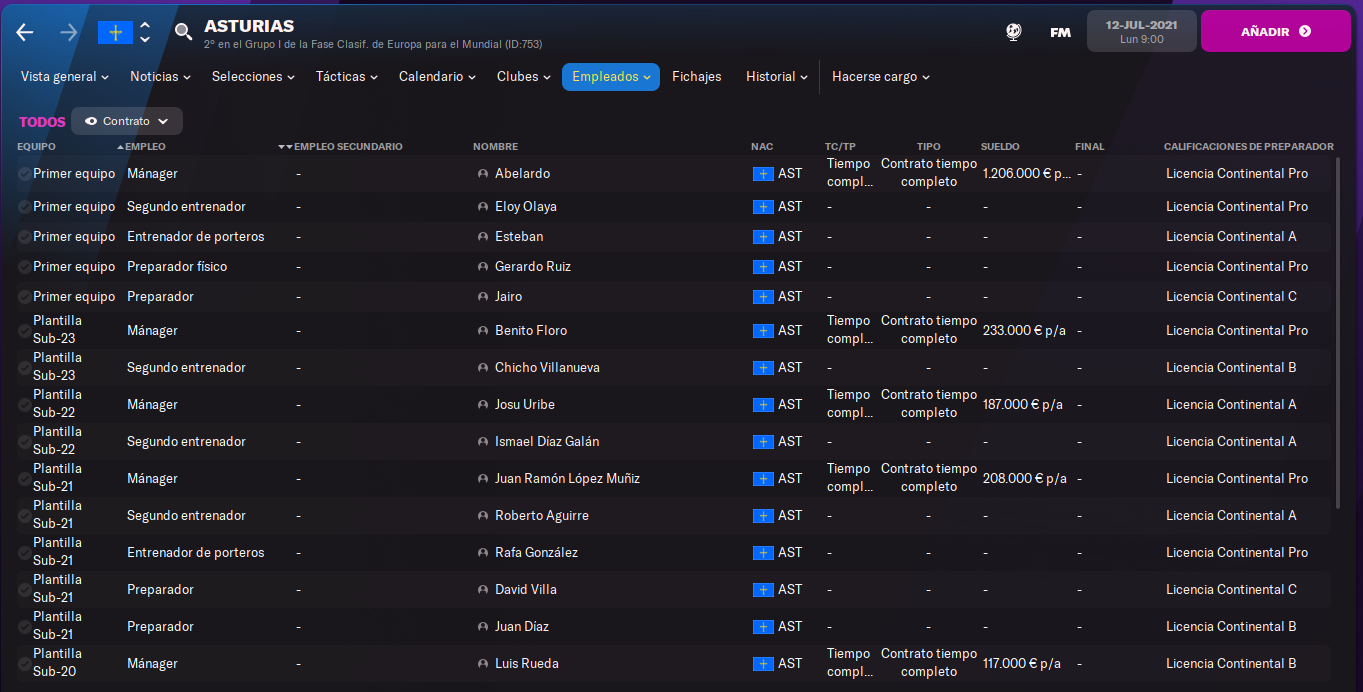1363x692 pixels.
Task: Click the arrow icon on the Añadir button
Action: pyautogui.click(x=1305, y=32)
